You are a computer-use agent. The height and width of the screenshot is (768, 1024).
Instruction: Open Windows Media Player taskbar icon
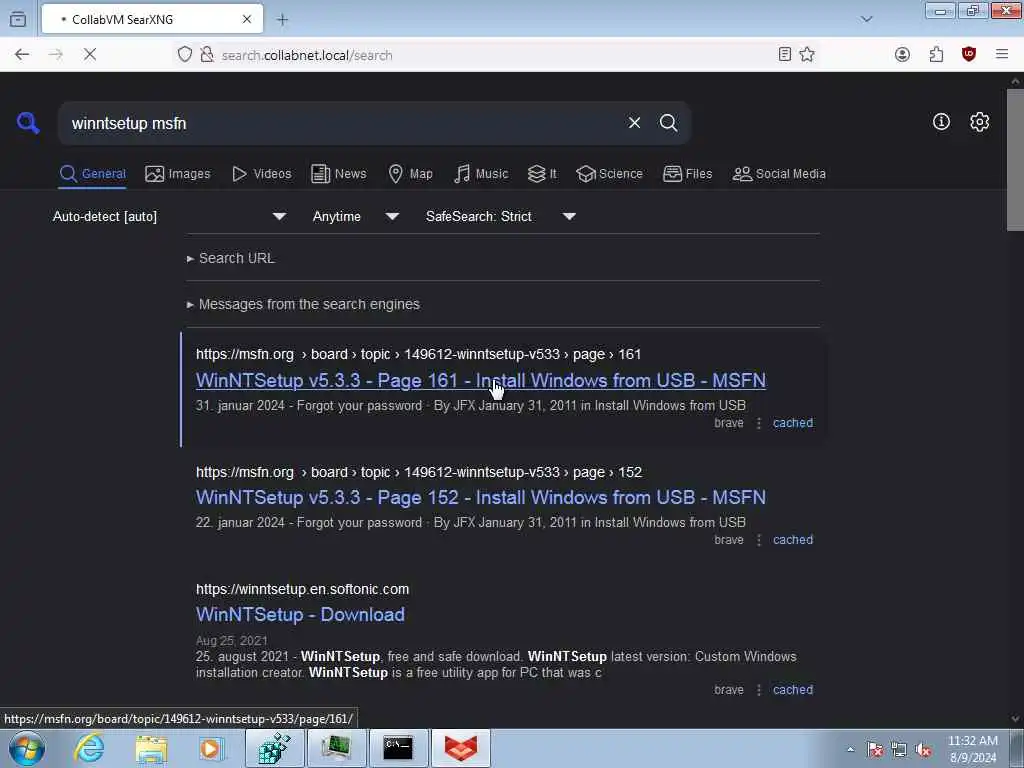click(x=210, y=748)
